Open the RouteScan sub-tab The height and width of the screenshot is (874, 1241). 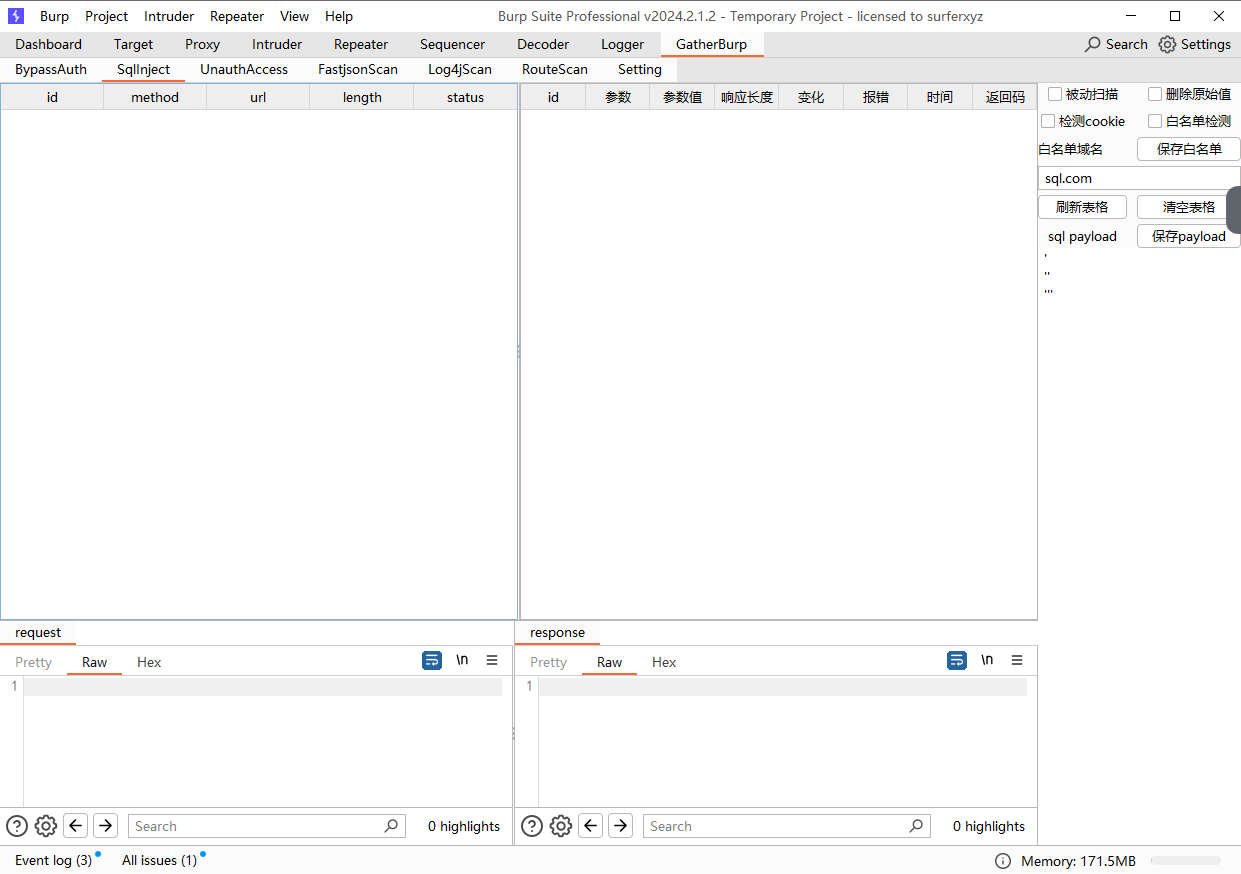tap(555, 69)
